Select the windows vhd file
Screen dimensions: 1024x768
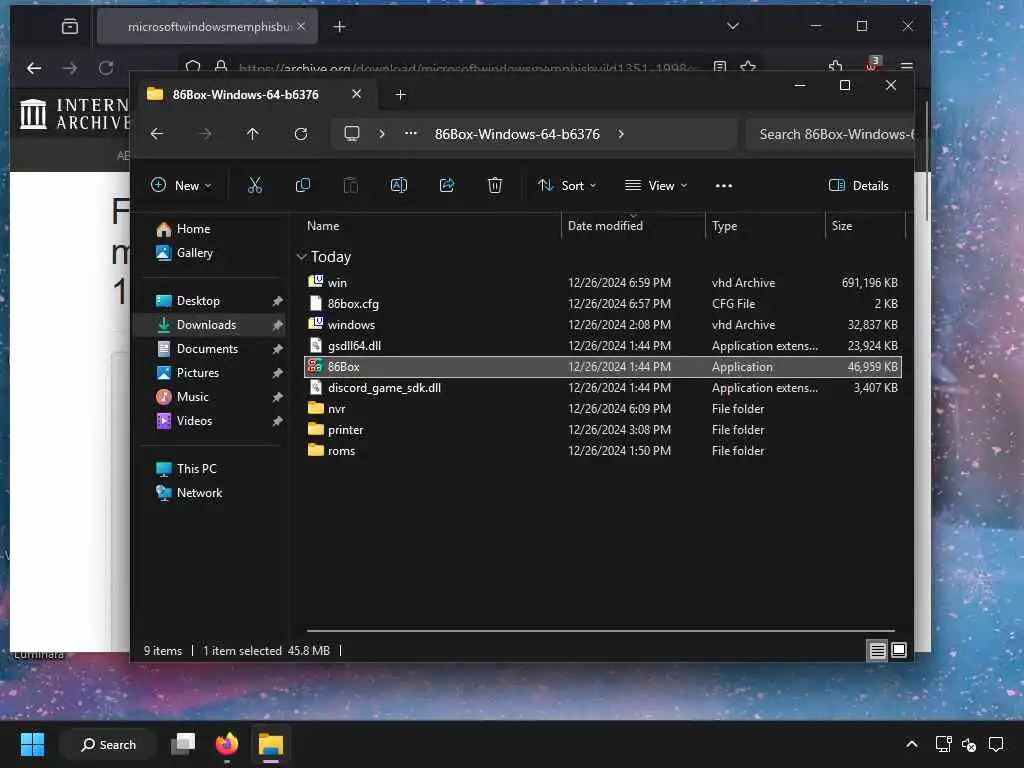pyautogui.click(x=602, y=325)
